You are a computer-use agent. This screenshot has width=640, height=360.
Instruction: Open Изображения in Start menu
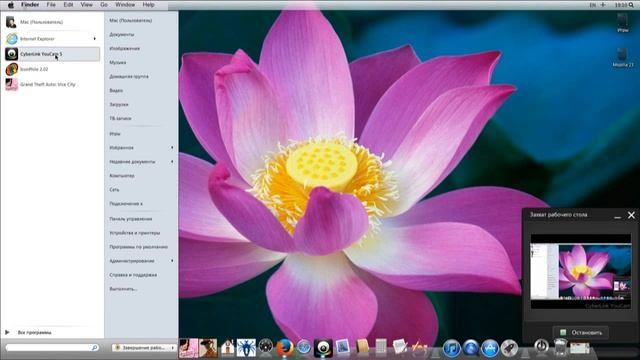pyautogui.click(x=124, y=49)
